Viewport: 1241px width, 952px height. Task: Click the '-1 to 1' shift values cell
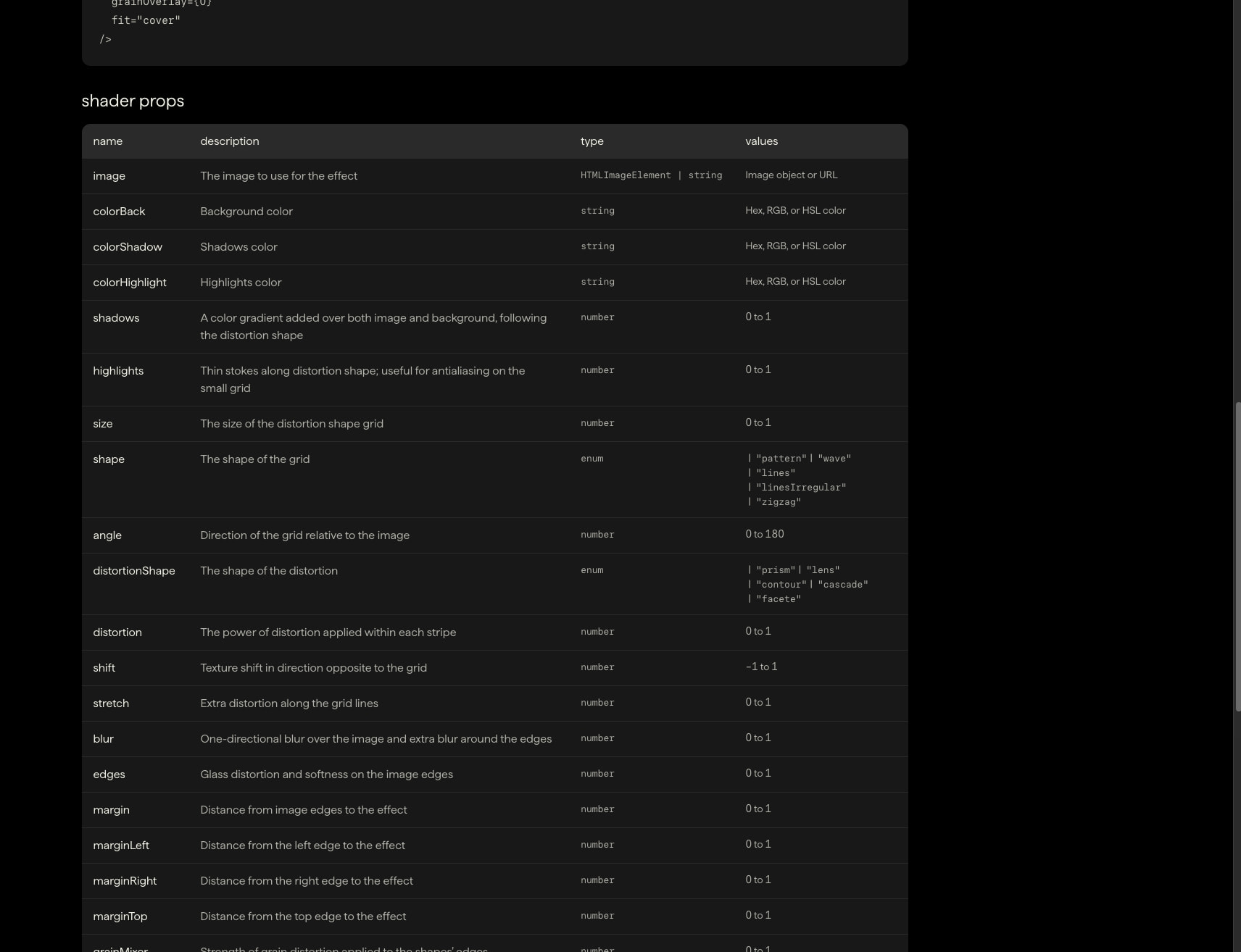(761, 667)
